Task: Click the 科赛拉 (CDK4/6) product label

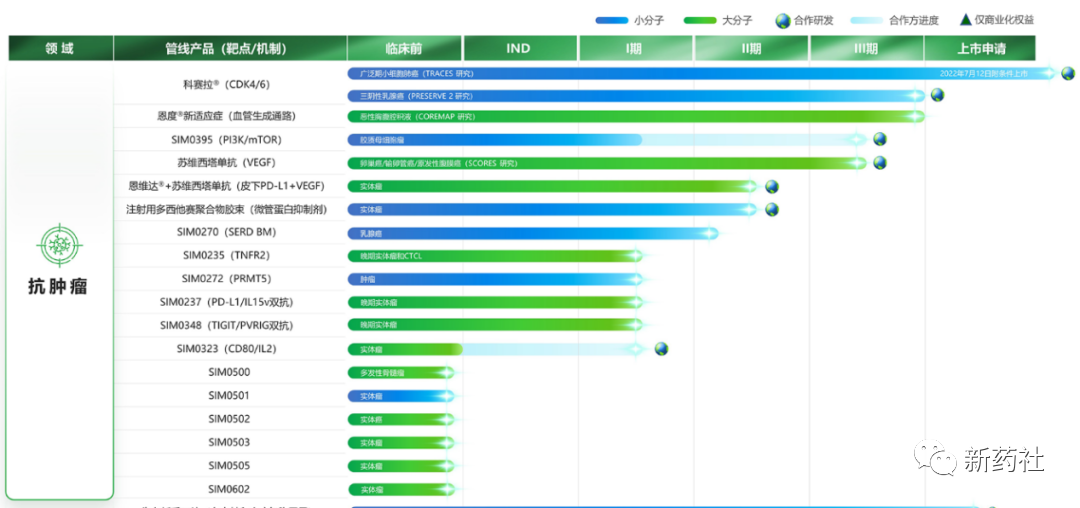Action: point(206,84)
